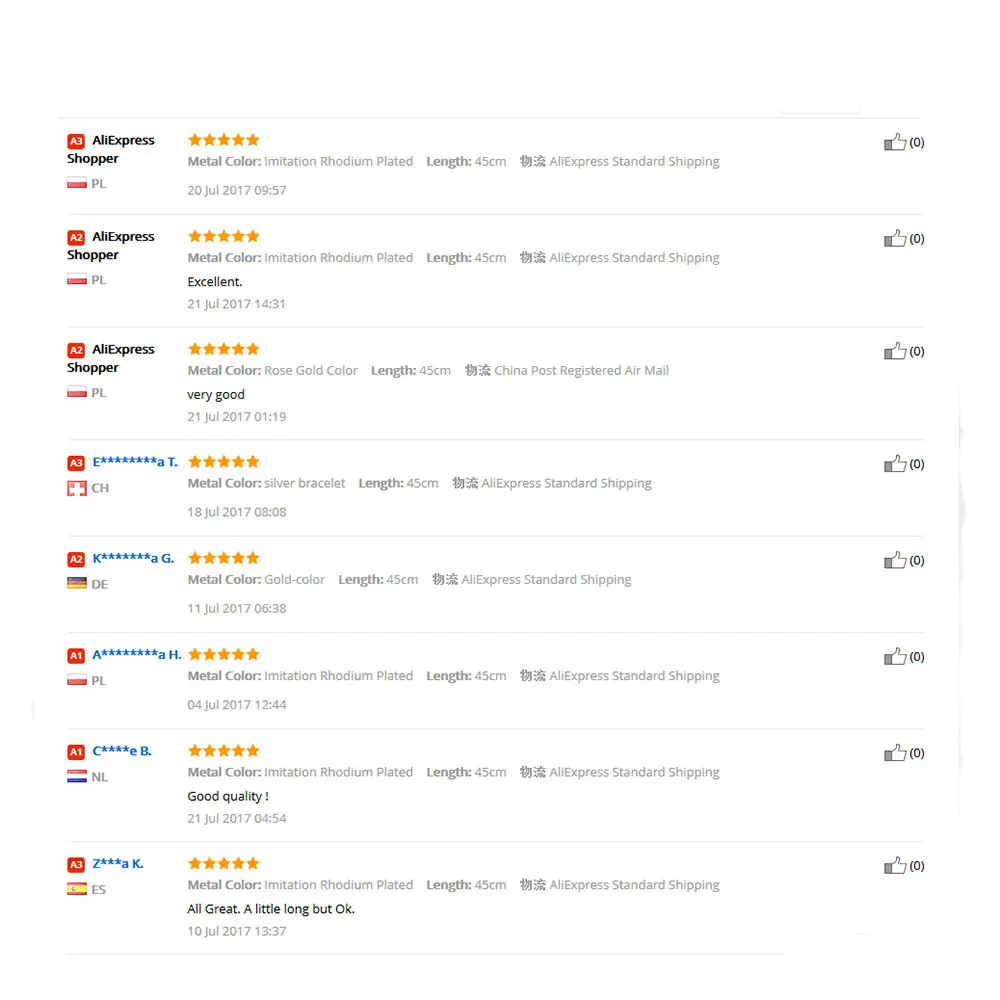
Task: Click the Spanish flag next to ES
Action: point(77,889)
